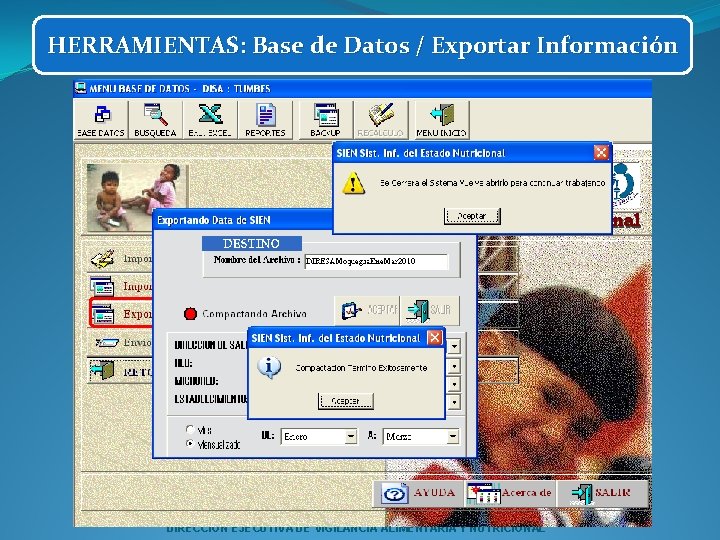720x540 pixels.
Task: Click the photo of two children
Action: tap(137, 197)
